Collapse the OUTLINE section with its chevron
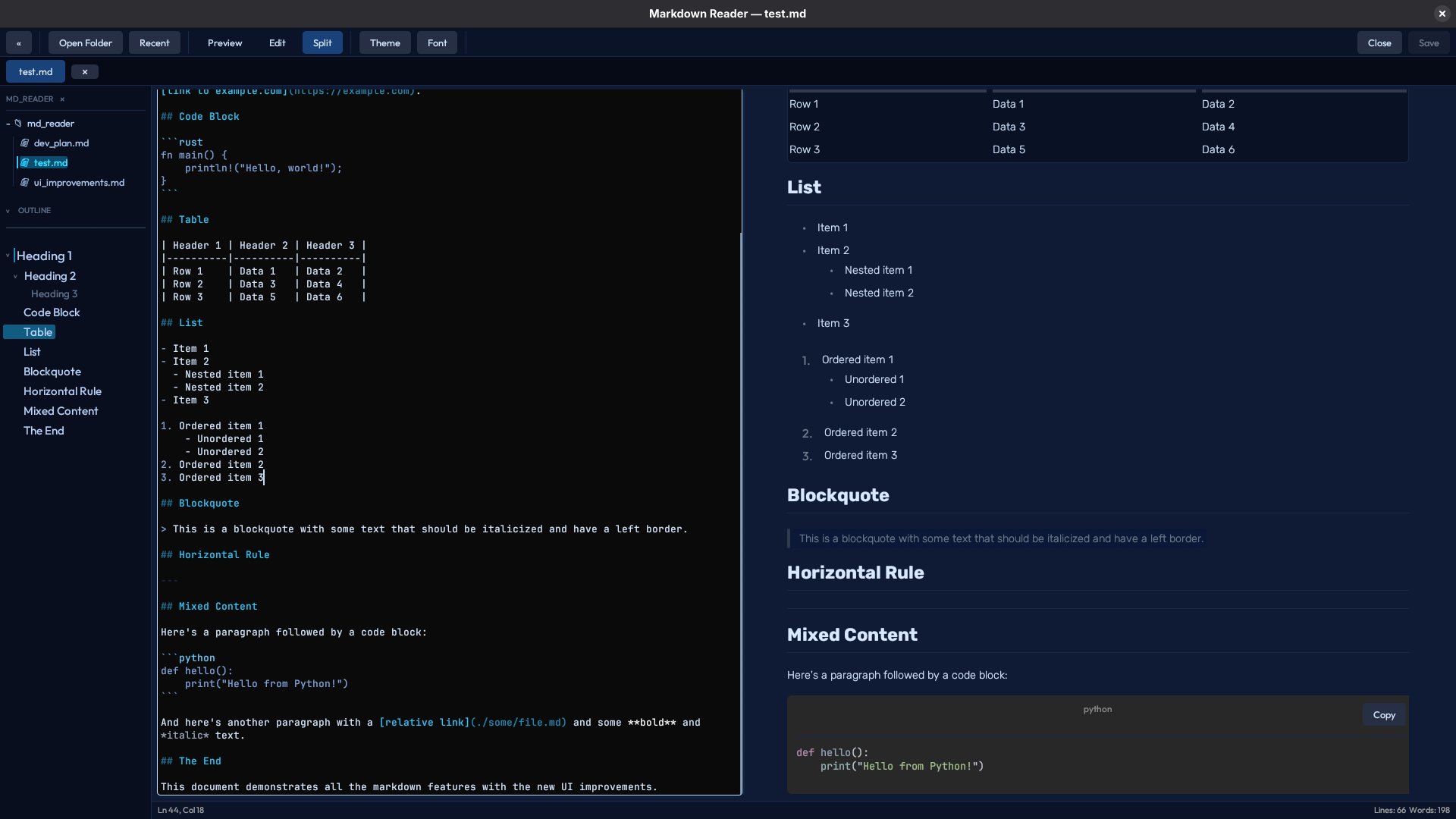This screenshot has height=819, width=1456. pos(8,210)
